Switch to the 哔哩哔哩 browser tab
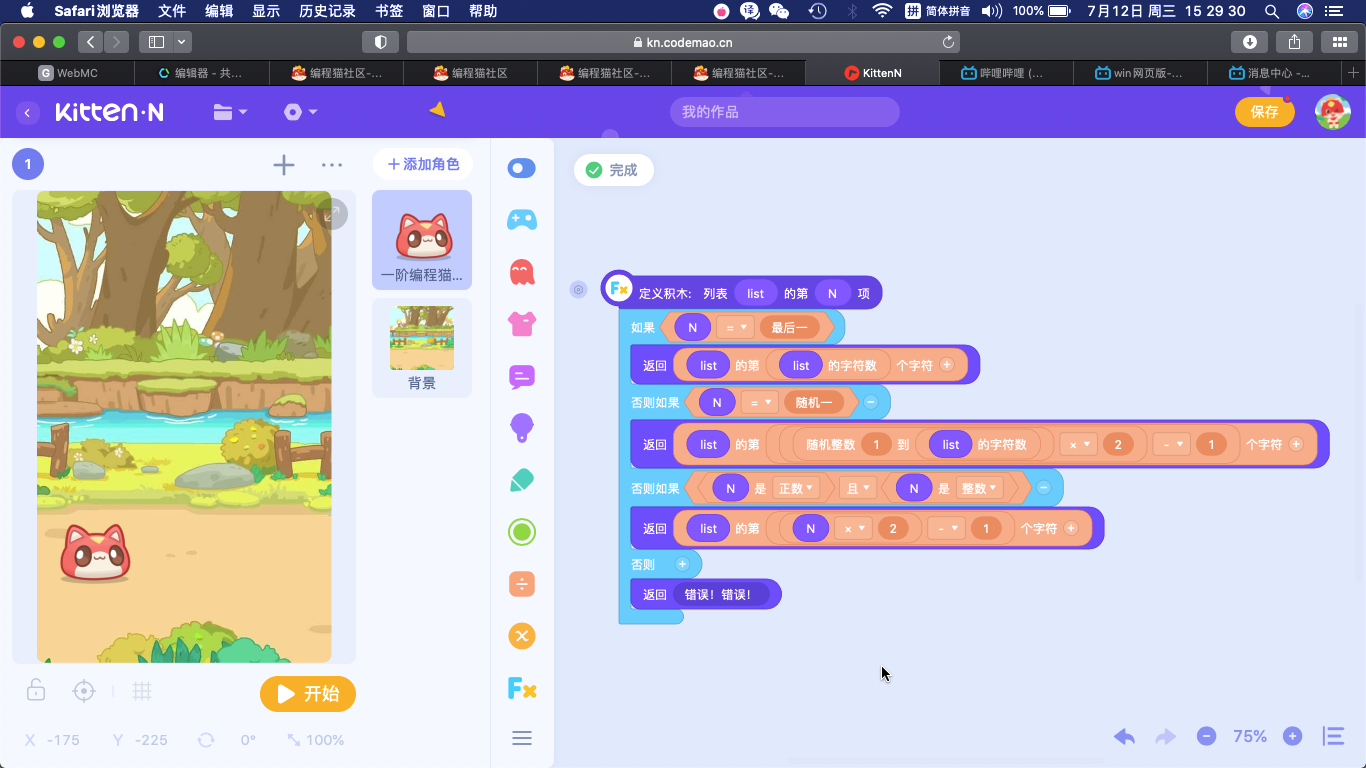This screenshot has width=1366, height=768. 1005,73
